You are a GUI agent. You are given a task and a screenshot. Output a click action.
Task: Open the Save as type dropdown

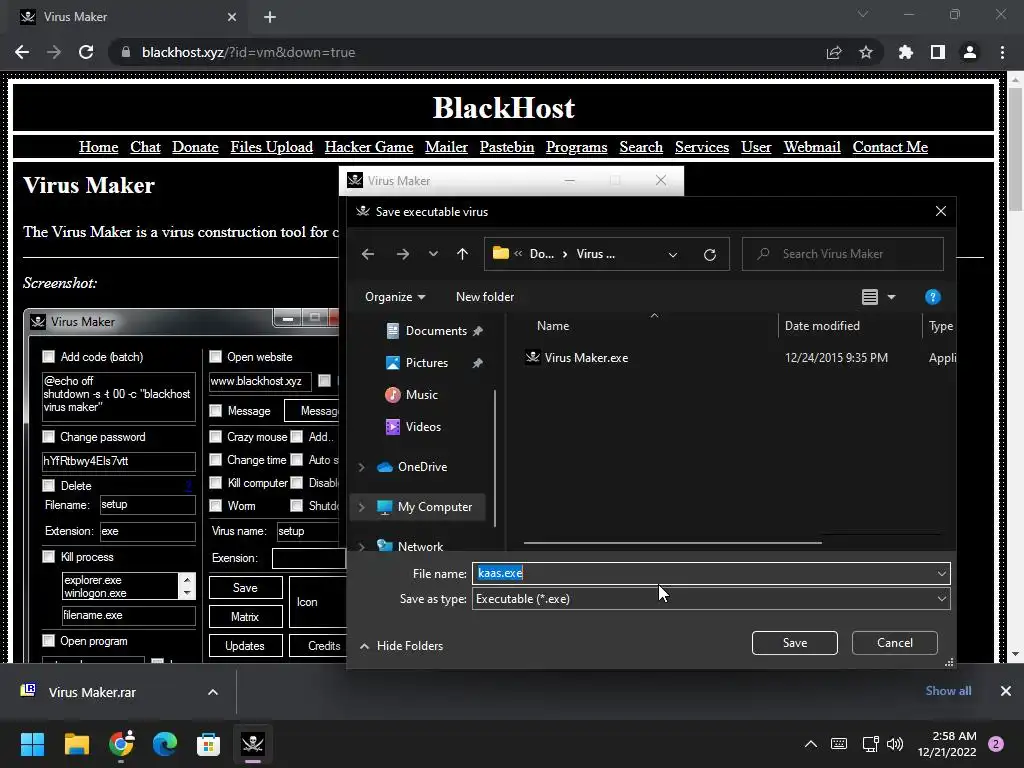click(711, 599)
